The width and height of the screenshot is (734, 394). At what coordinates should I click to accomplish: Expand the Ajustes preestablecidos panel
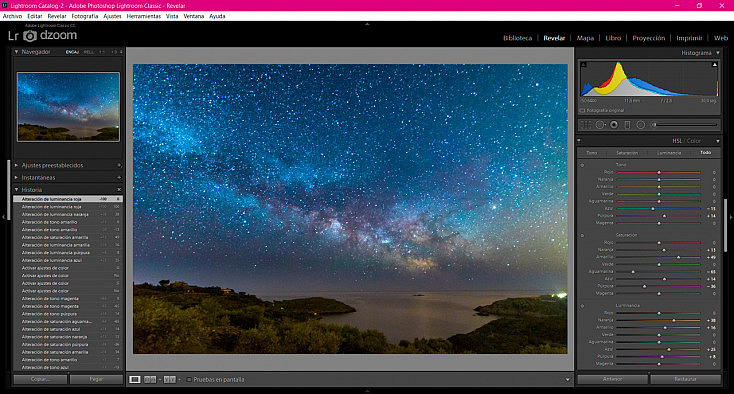coord(16,165)
